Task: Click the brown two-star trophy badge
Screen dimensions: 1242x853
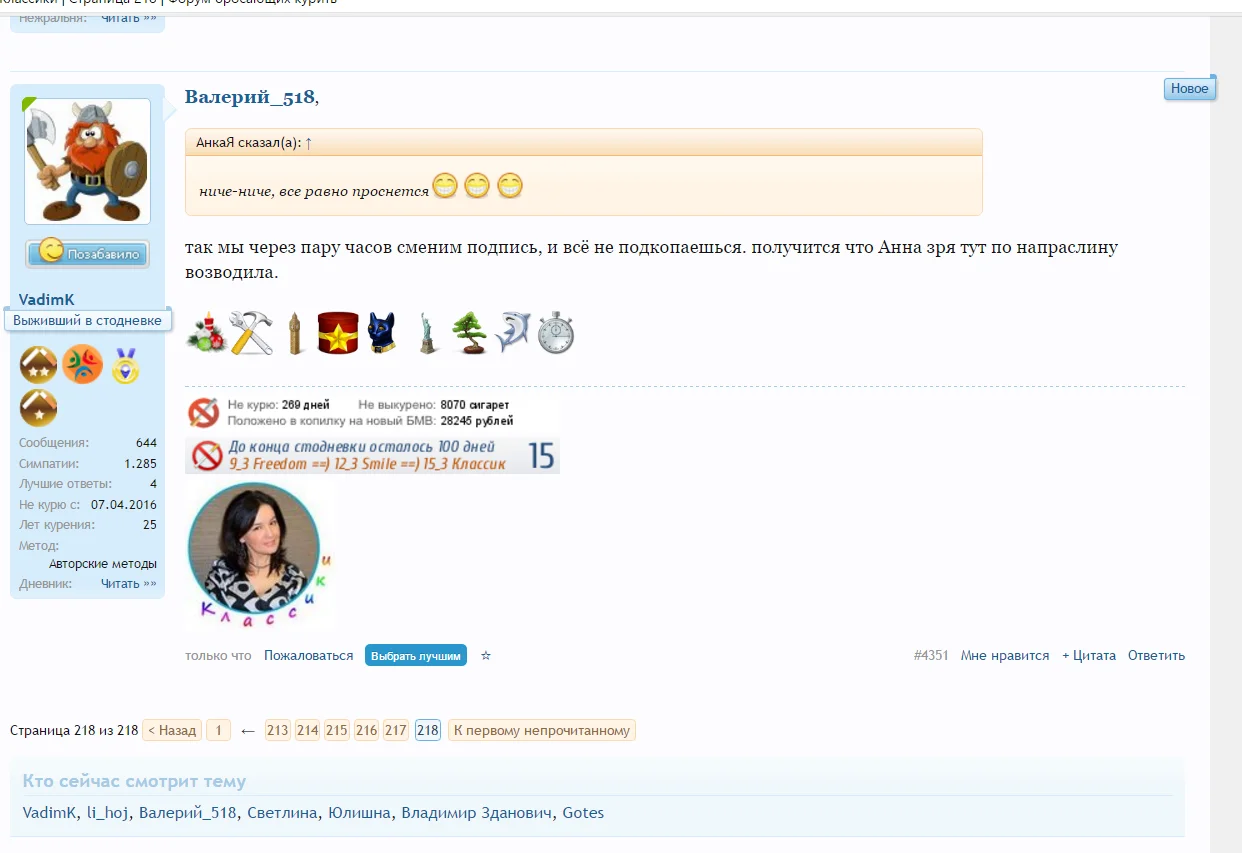Action: (39, 365)
